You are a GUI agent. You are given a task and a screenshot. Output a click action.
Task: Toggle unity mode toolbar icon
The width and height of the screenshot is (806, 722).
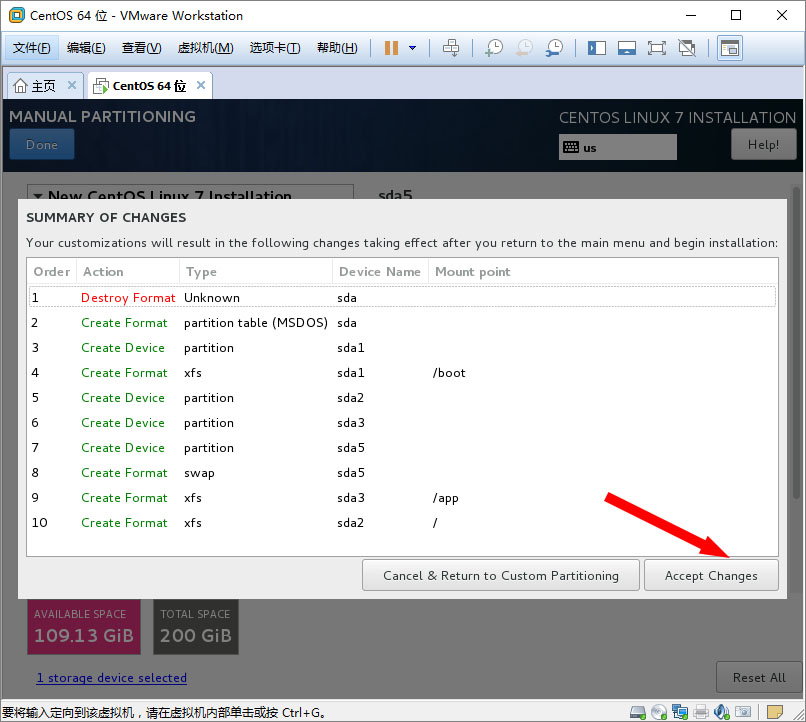pyautogui.click(x=687, y=48)
